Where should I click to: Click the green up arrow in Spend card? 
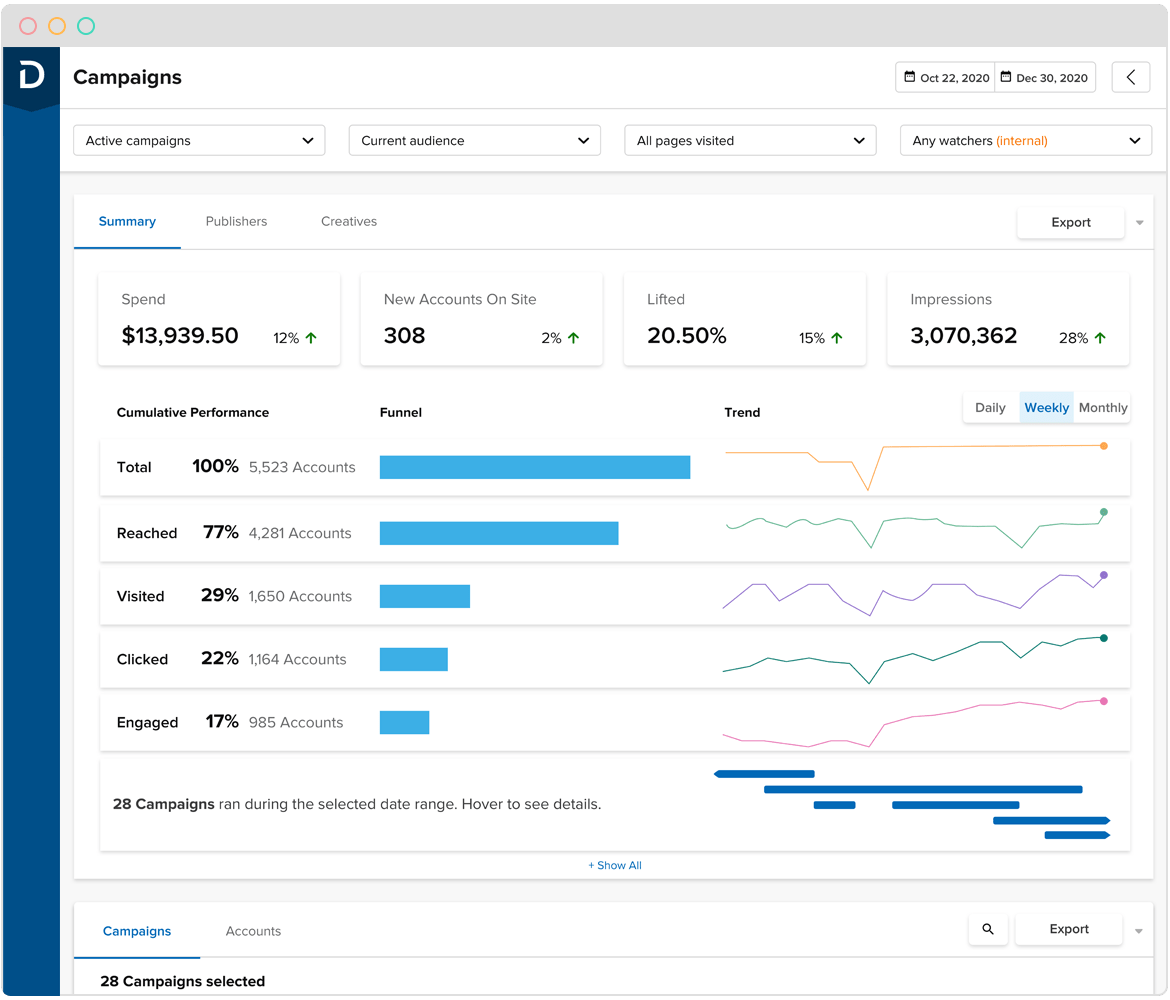tap(311, 338)
